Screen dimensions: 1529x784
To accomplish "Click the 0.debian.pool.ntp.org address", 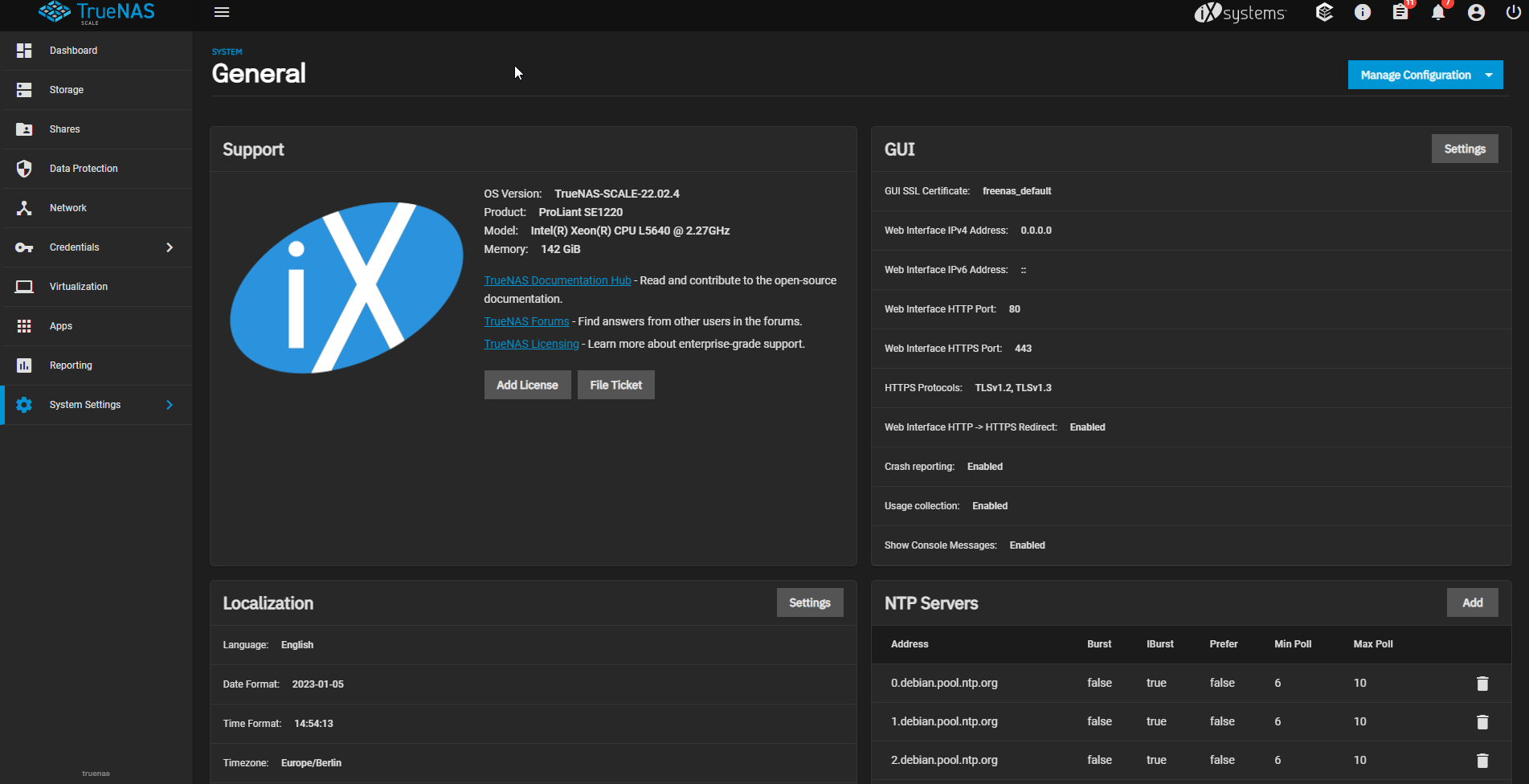I will [944, 683].
